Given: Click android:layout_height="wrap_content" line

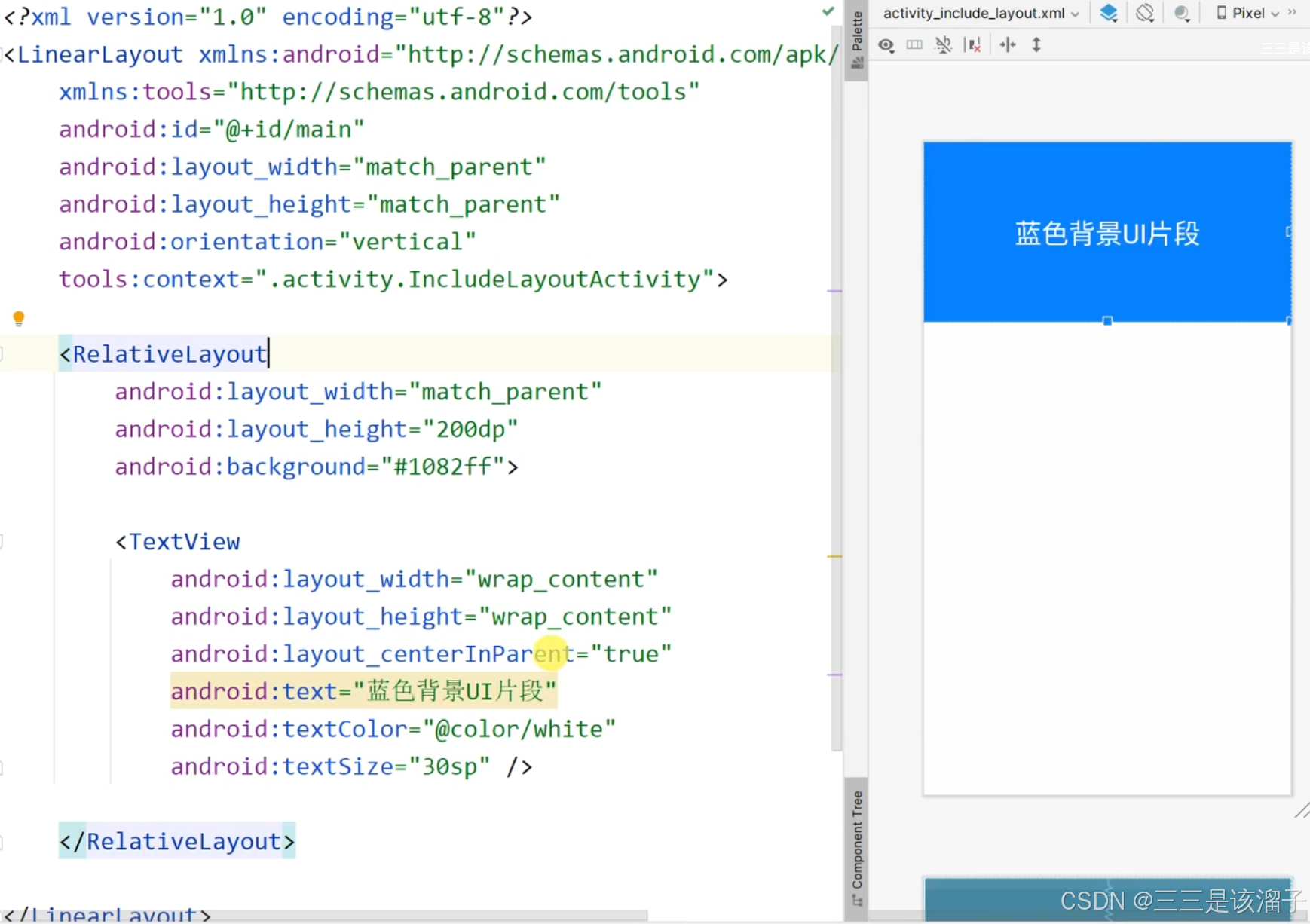Looking at the screenshot, I should click(x=421, y=617).
